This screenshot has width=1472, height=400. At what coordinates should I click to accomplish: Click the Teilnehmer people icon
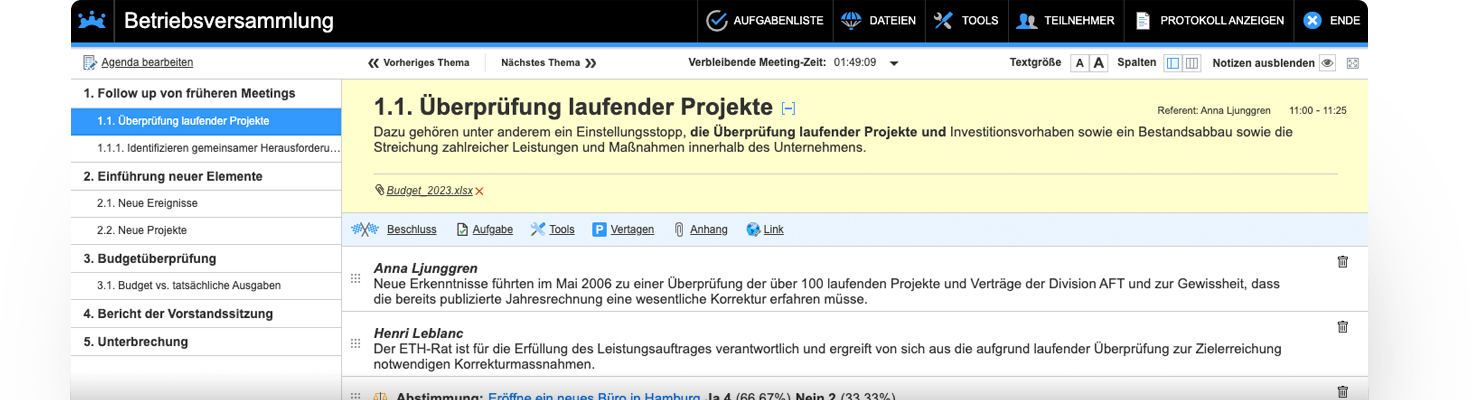point(1026,21)
